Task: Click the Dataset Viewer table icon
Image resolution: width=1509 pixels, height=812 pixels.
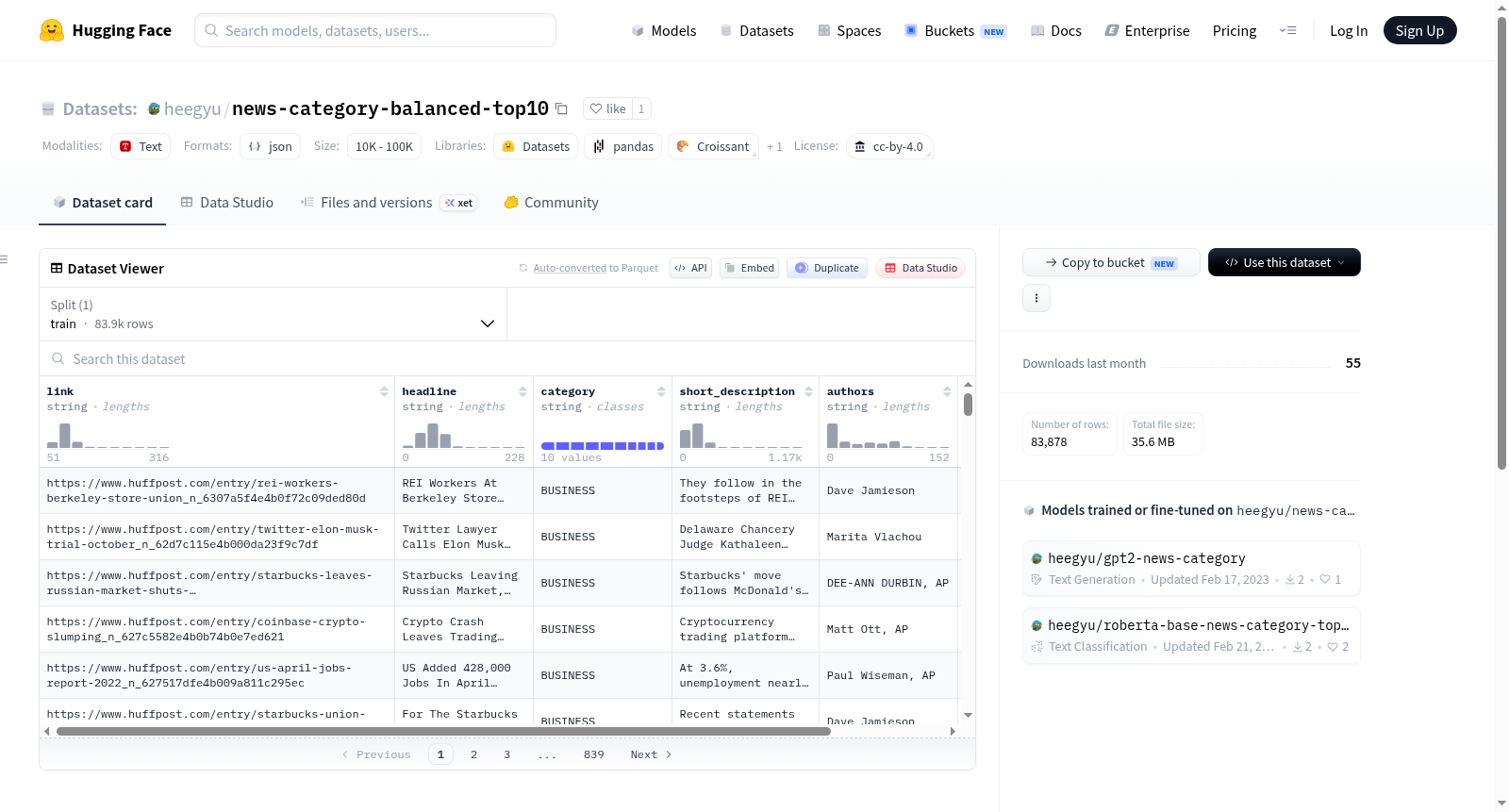Action: [x=57, y=269]
